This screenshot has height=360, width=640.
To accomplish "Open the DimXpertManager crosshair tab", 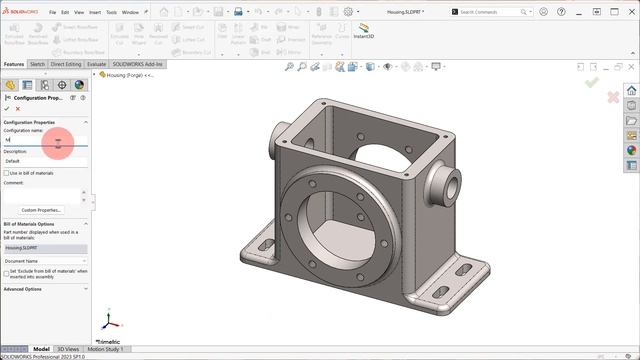I will tap(62, 85).
